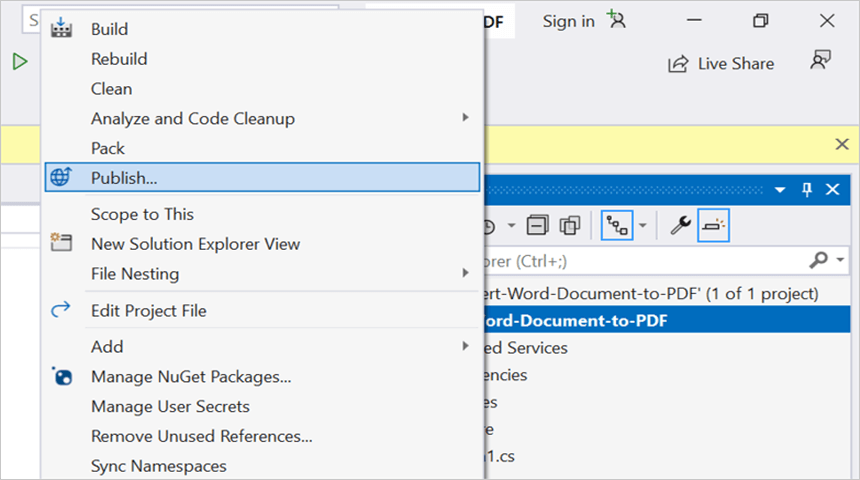Choose Remove Unused References...
The image size is (860, 480).
tap(262, 436)
